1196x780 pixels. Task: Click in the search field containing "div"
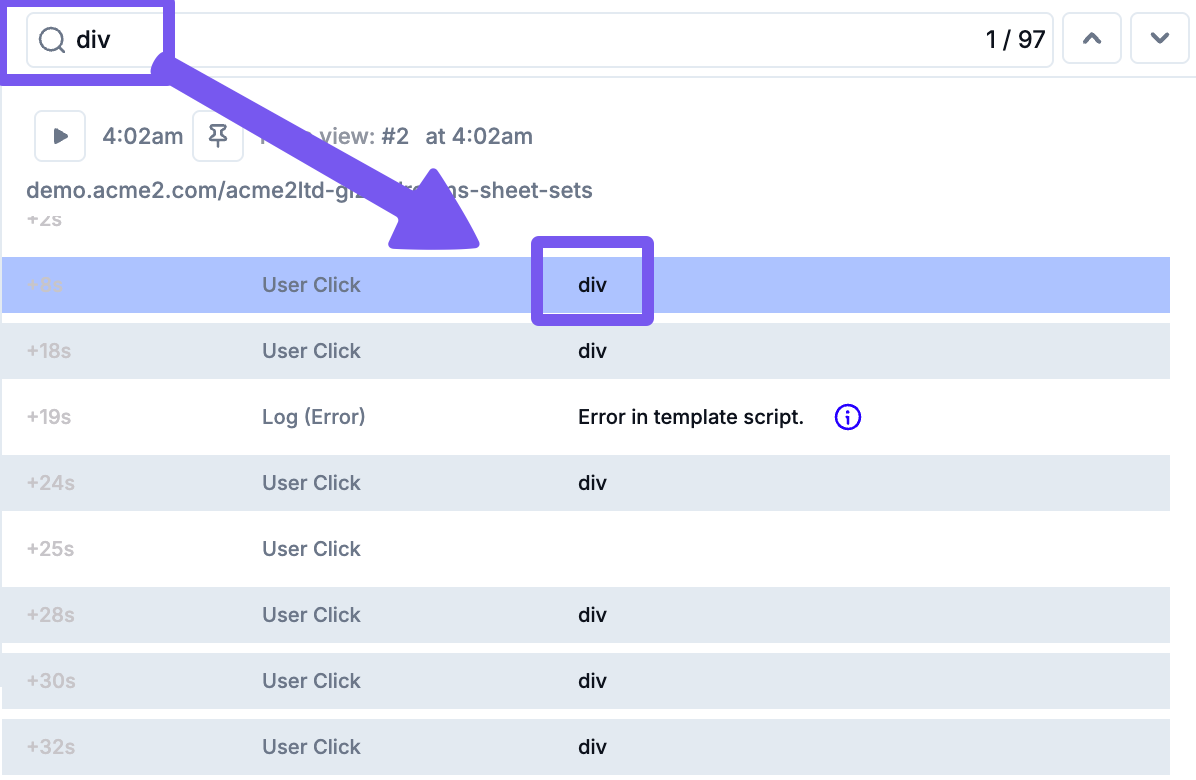pyautogui.click(x=500, y=40)
